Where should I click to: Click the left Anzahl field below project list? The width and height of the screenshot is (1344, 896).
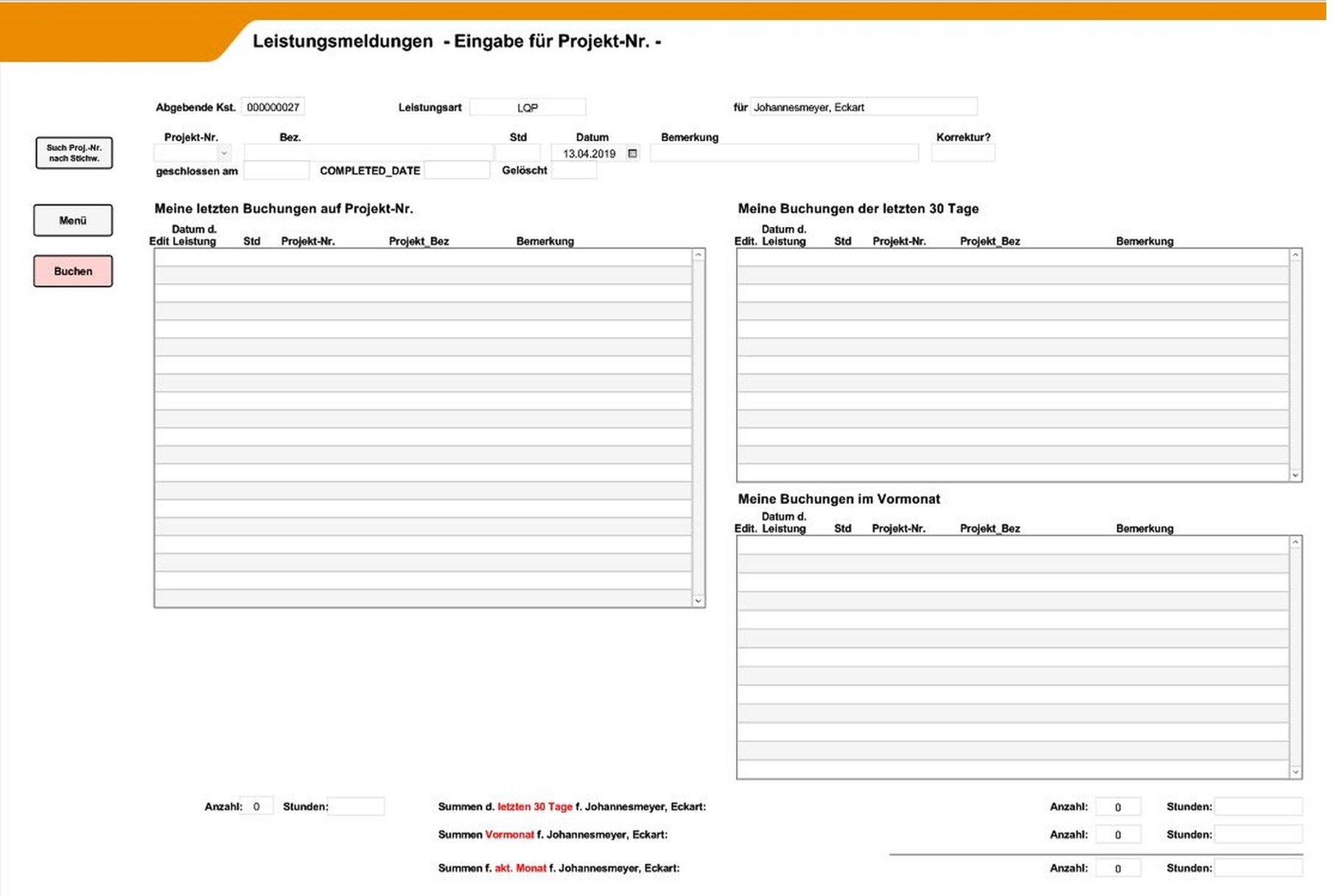[x=258, y=806]
